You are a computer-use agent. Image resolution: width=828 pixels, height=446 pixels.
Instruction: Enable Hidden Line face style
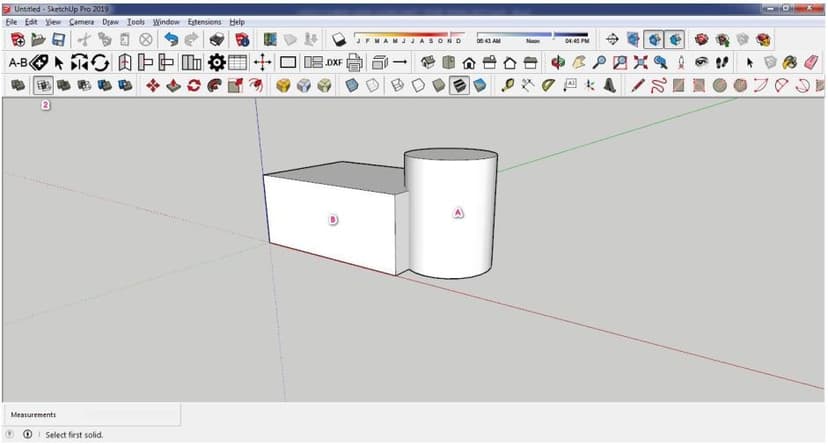(x=418, y=85)
